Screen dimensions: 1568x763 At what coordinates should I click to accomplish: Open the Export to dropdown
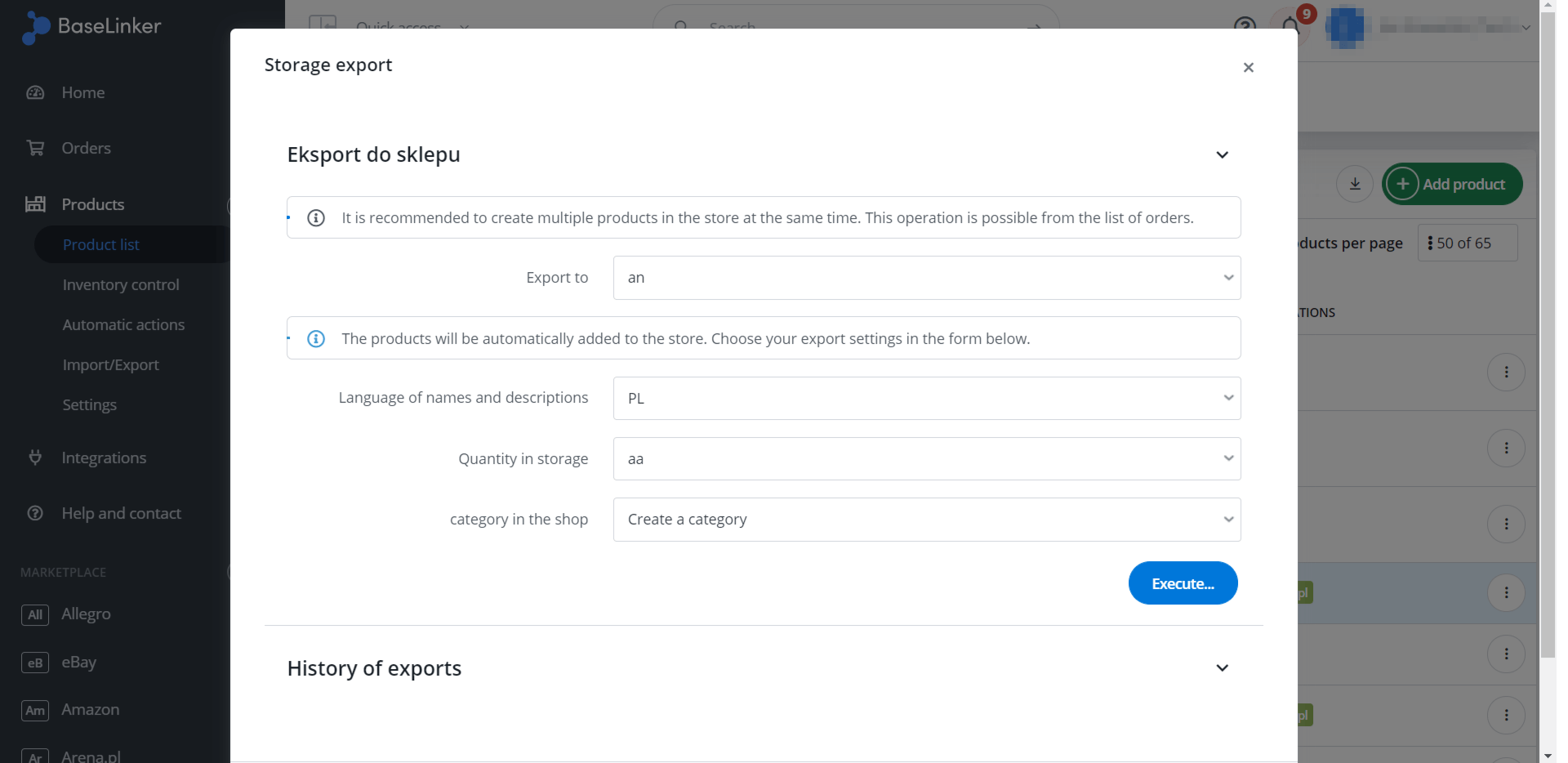[927, 278]
